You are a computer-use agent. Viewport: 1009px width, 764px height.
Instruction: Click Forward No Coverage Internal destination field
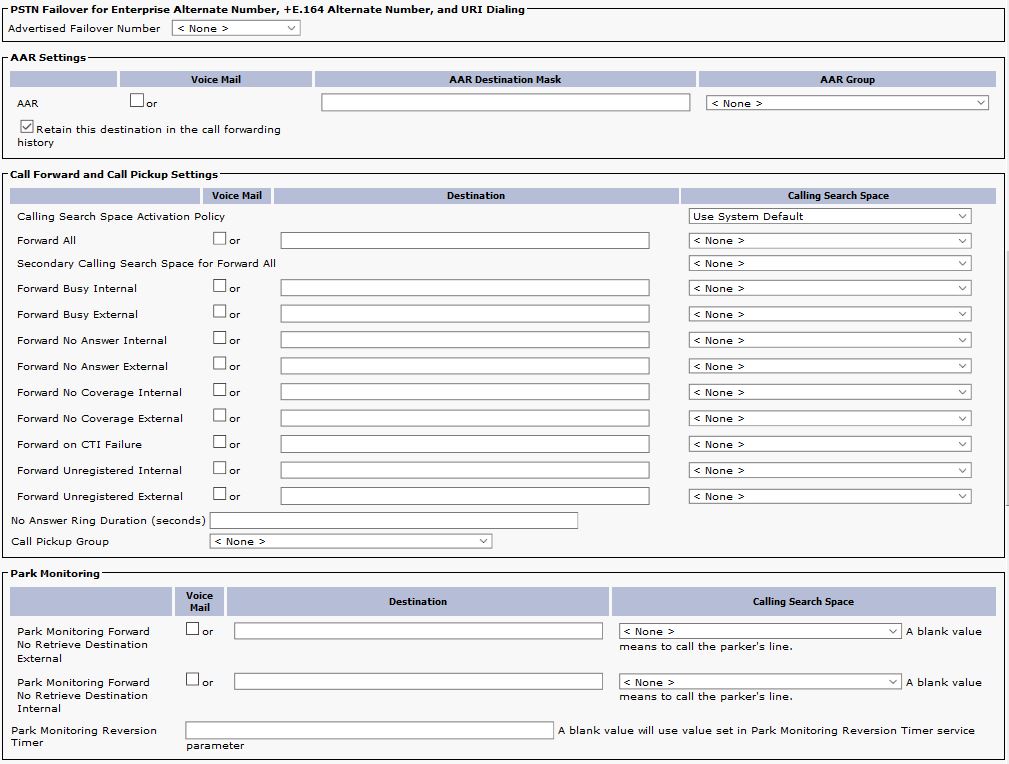pos(464,392)
